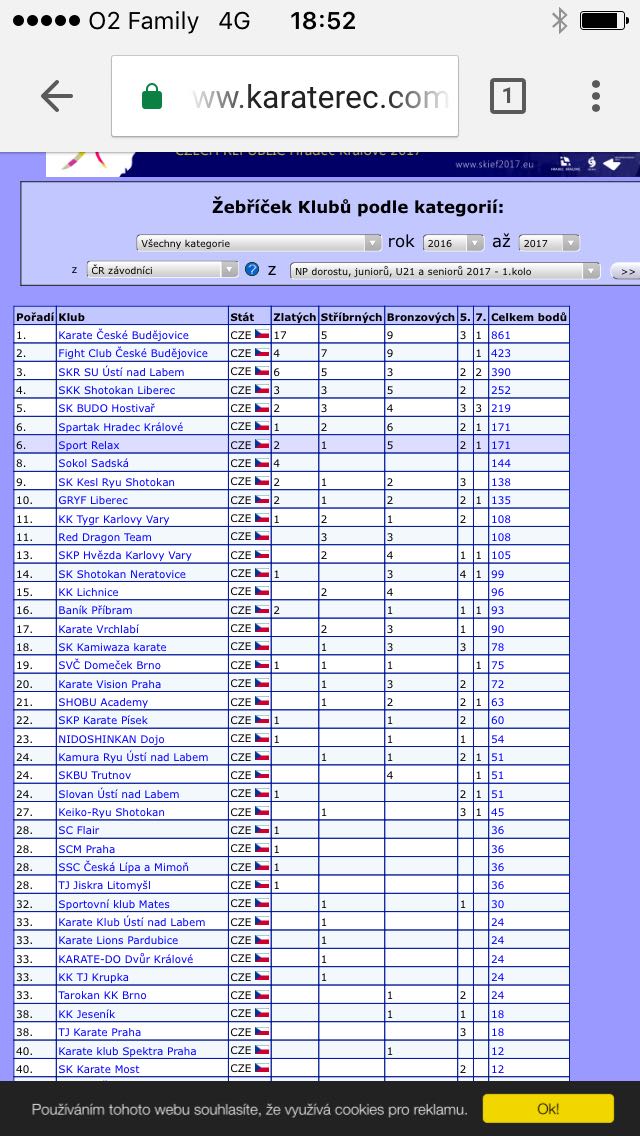
Task: Open Fight Club České Budějovice link
Action: [133, 354]
